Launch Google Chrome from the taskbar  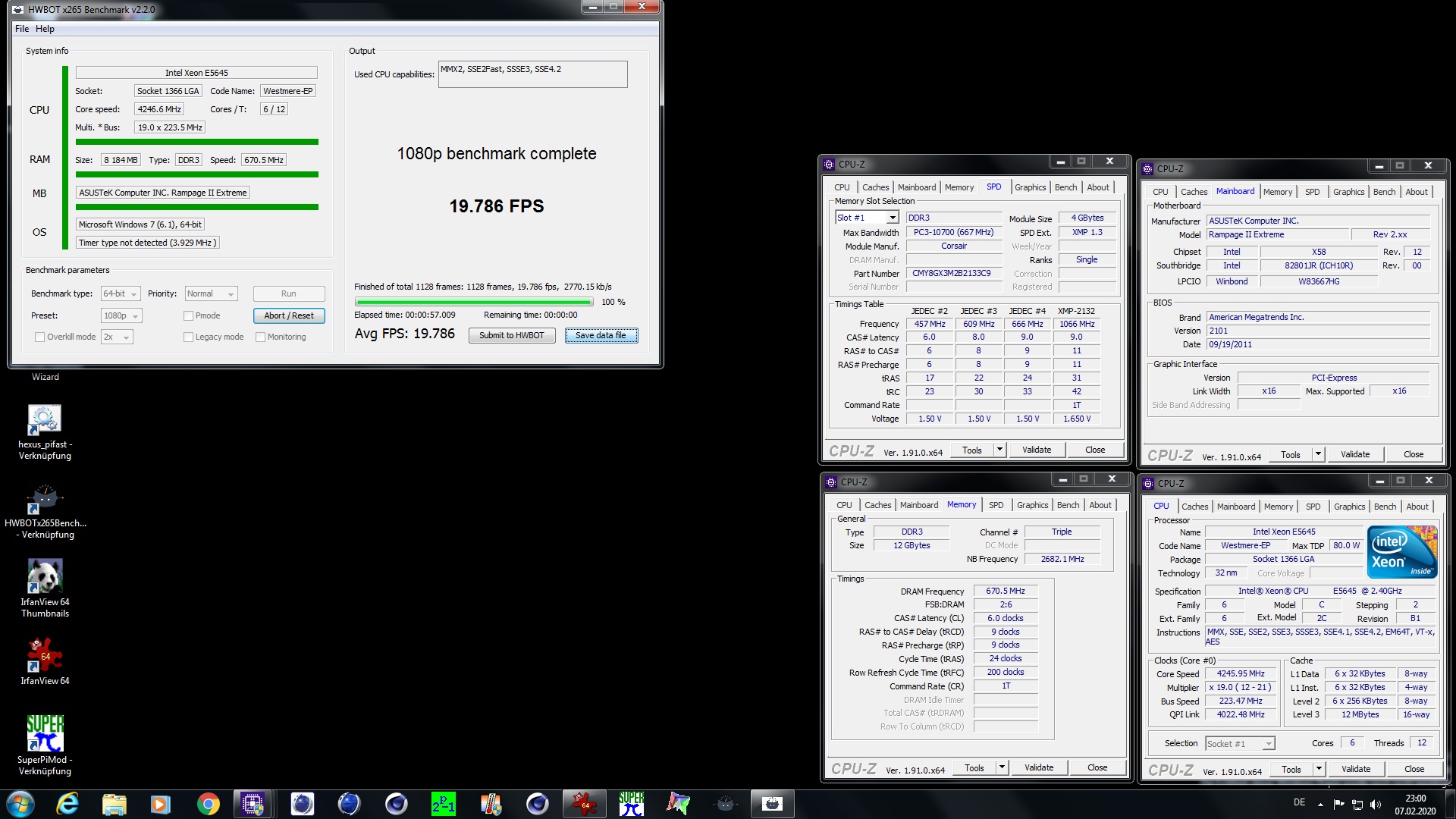pos(208,804)
